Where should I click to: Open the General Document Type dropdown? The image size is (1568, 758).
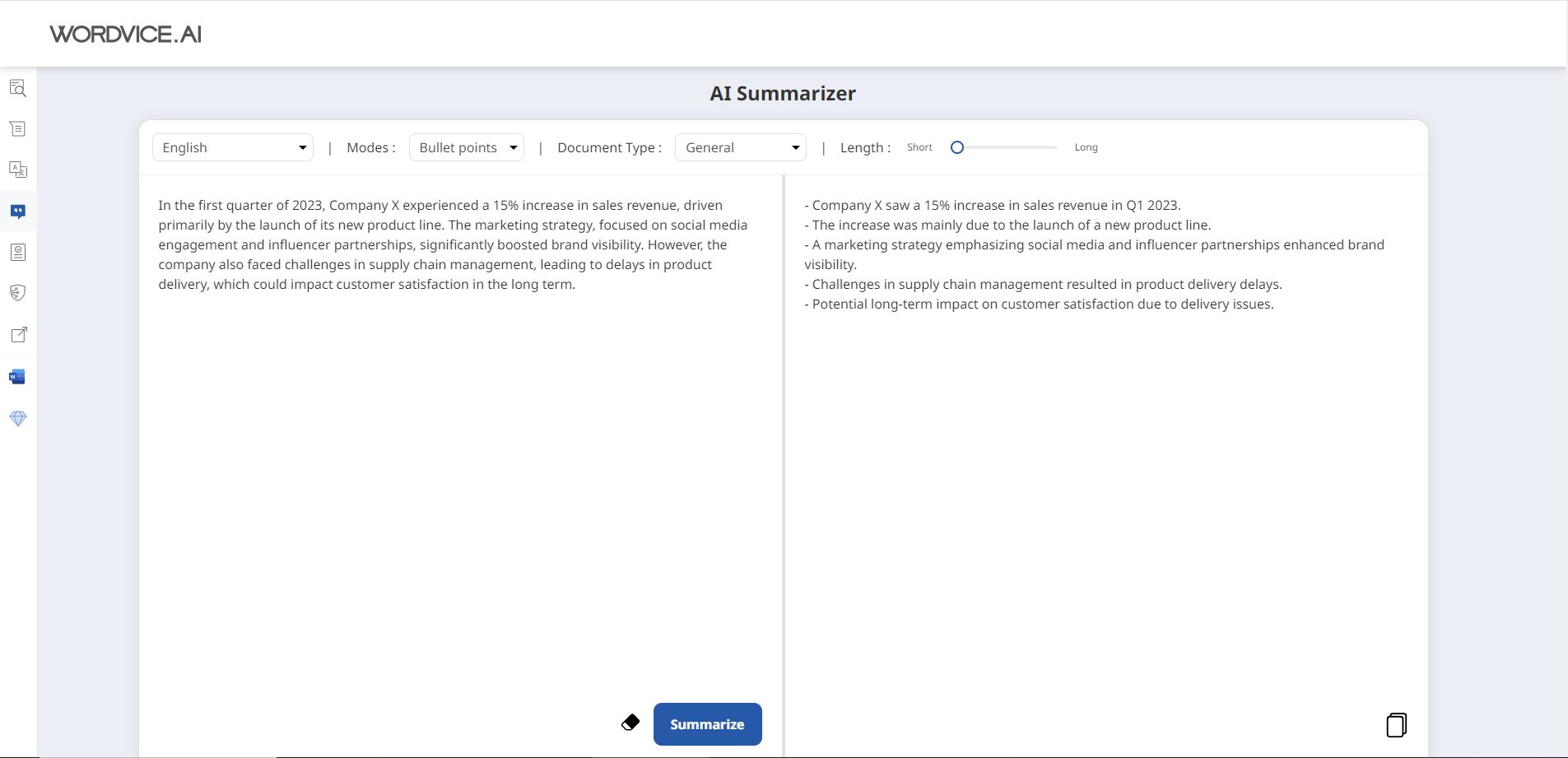click(740, 147)
